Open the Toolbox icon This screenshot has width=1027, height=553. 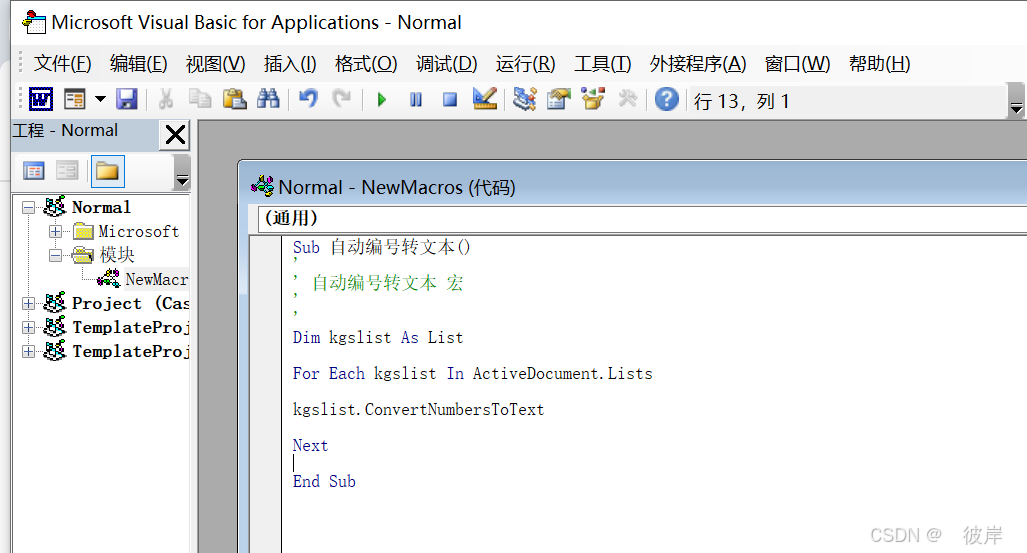[x=627, y=100]
